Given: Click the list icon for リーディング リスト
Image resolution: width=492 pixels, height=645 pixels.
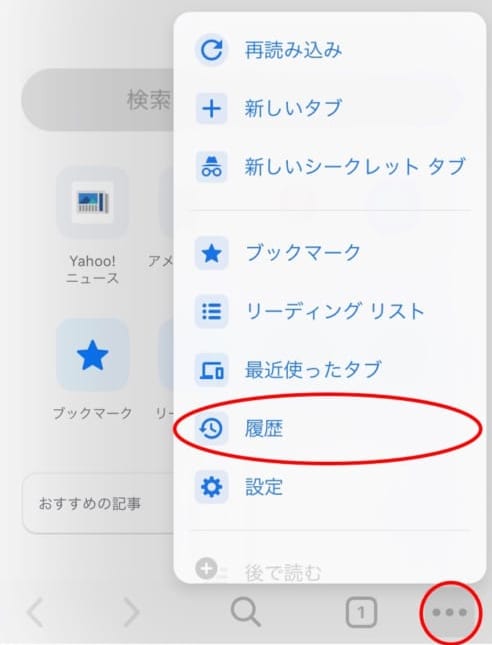Looking at the screenshot, I should (211, 311).
